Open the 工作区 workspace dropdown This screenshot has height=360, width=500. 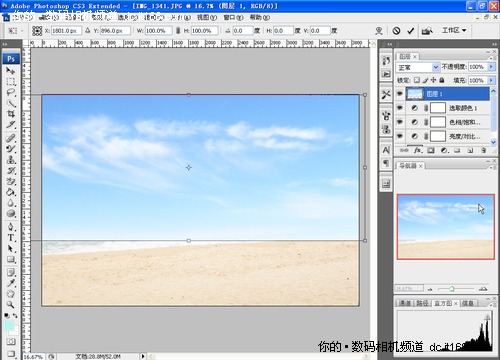click(x=454, y=30)
